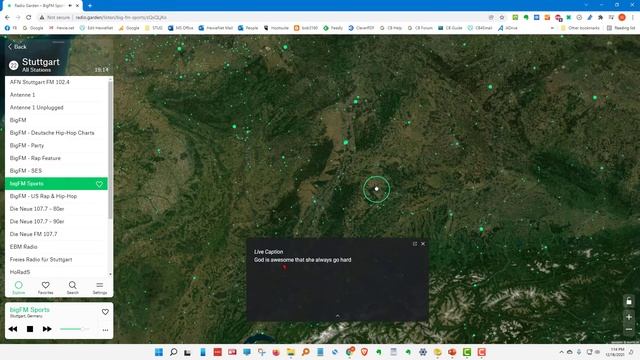The image size is (640, 360).
Task: Collapse Live Caption using bottom chevron
Action: 338,316
